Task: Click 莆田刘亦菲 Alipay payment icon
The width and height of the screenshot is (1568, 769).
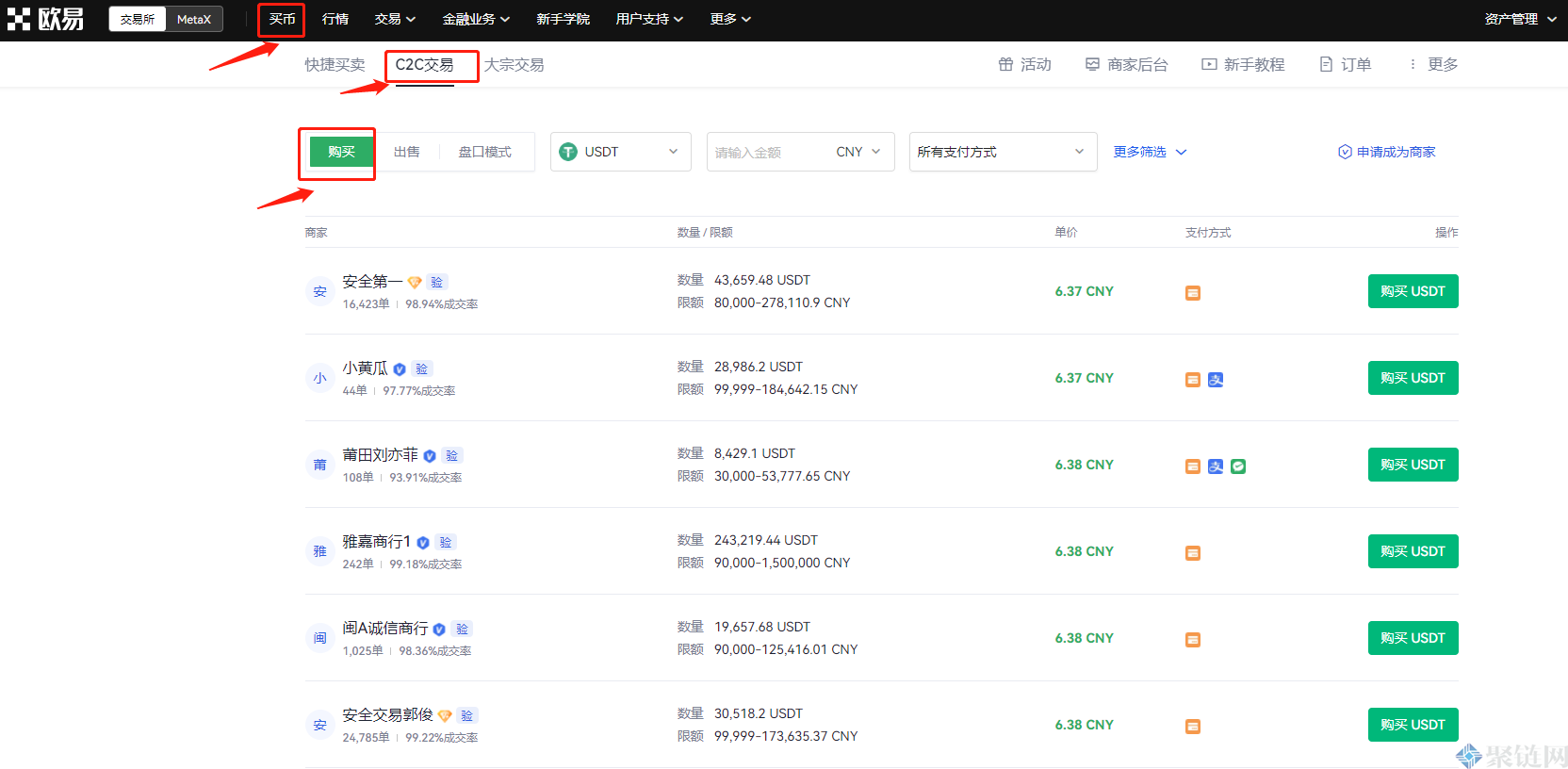Action: point(1216,466)
